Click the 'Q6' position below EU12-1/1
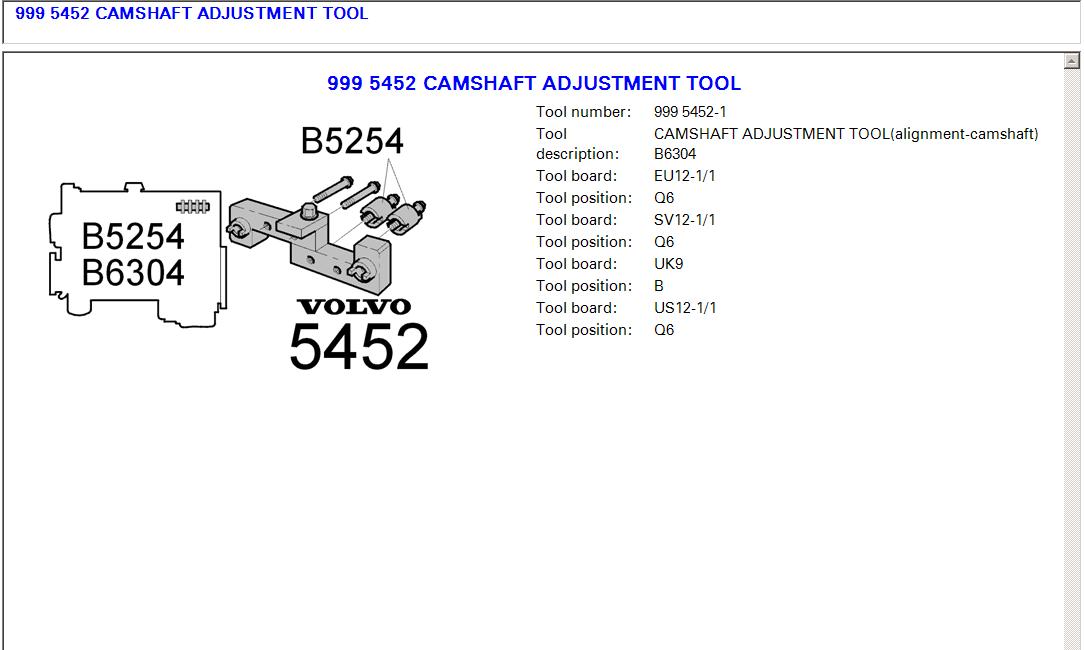 pos(664,198)
